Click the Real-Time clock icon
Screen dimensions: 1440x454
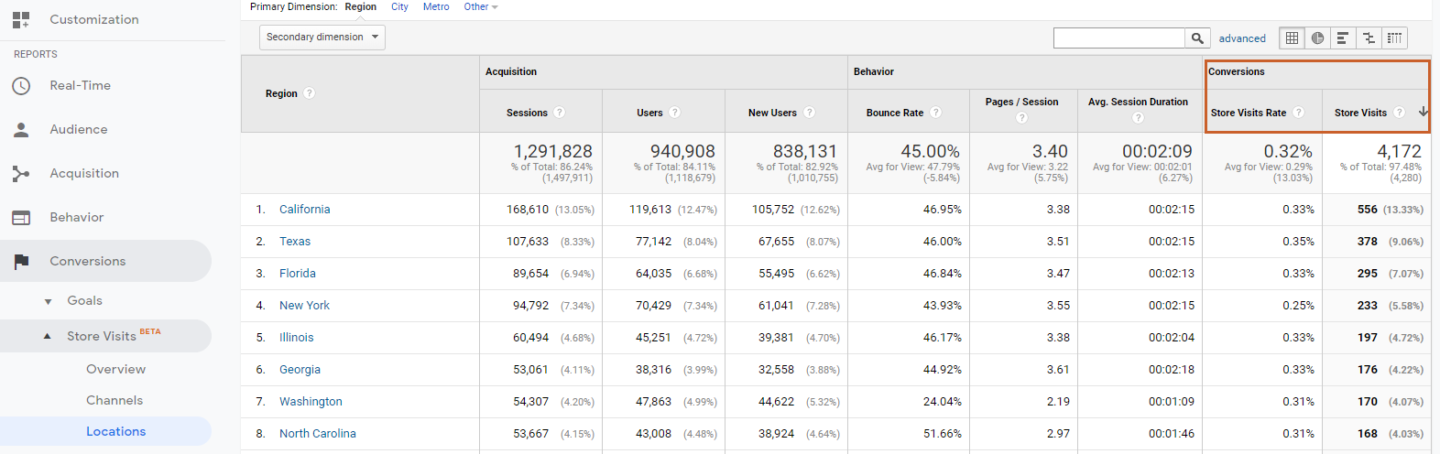point(21,86)
